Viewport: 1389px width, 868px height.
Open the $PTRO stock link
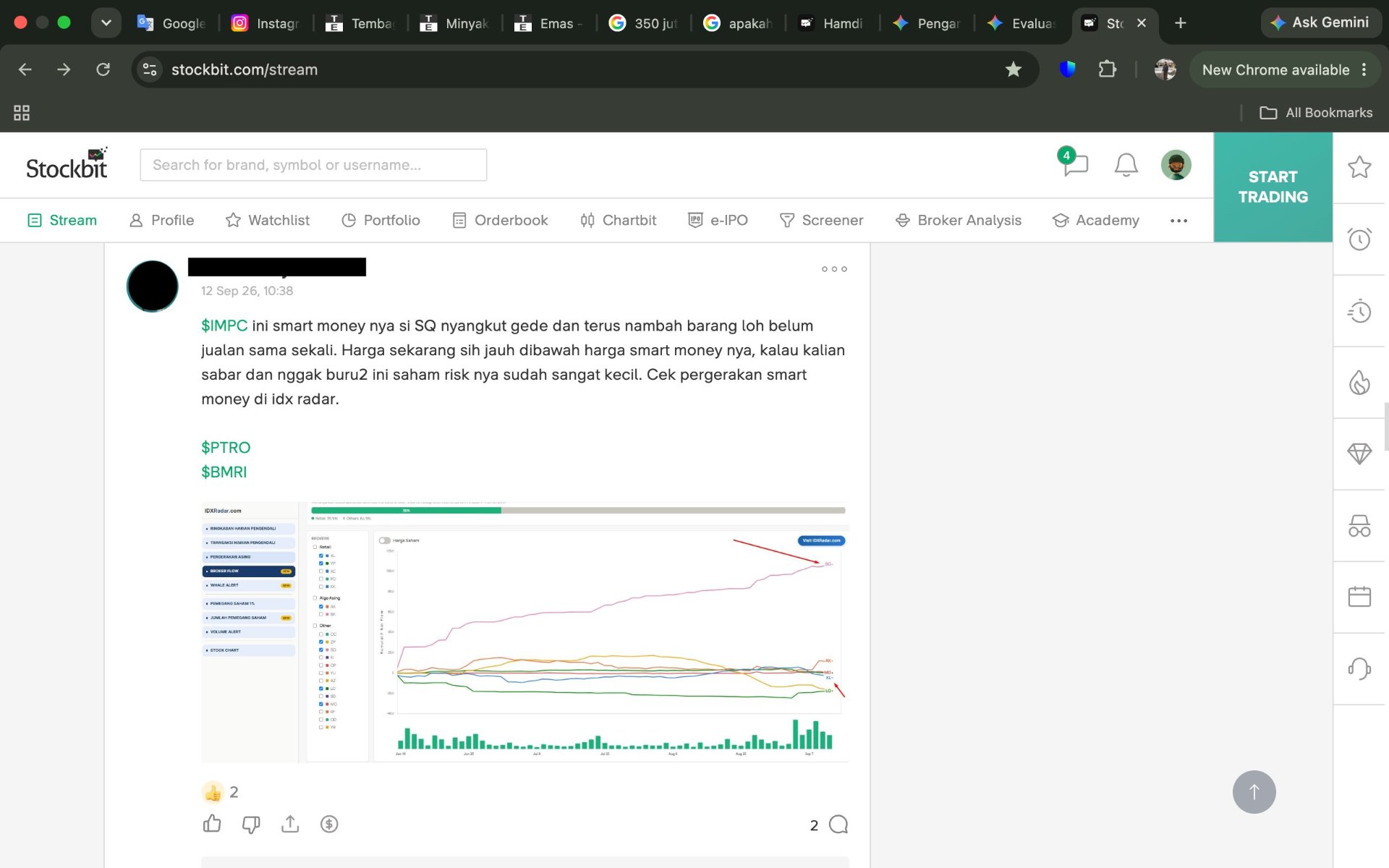226,447
